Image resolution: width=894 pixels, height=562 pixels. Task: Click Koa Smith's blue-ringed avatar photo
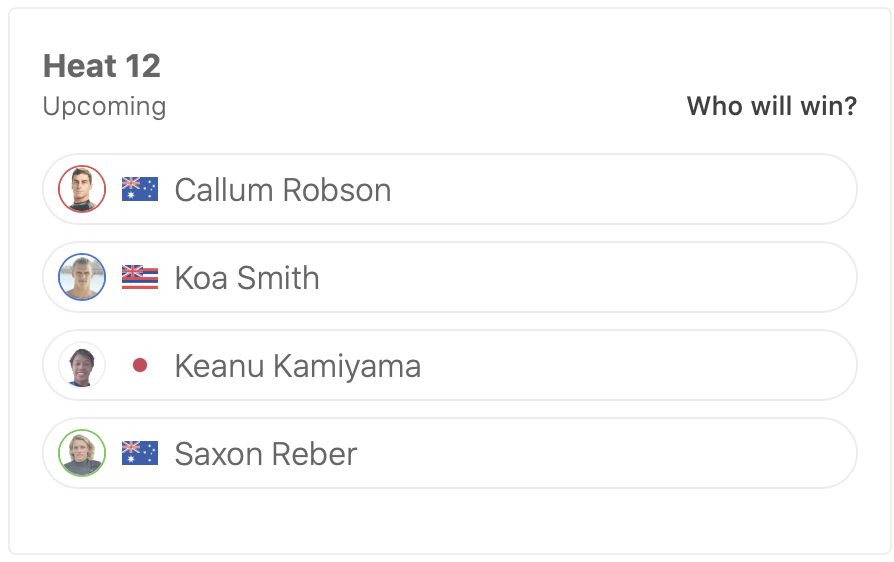click(82, 277)
